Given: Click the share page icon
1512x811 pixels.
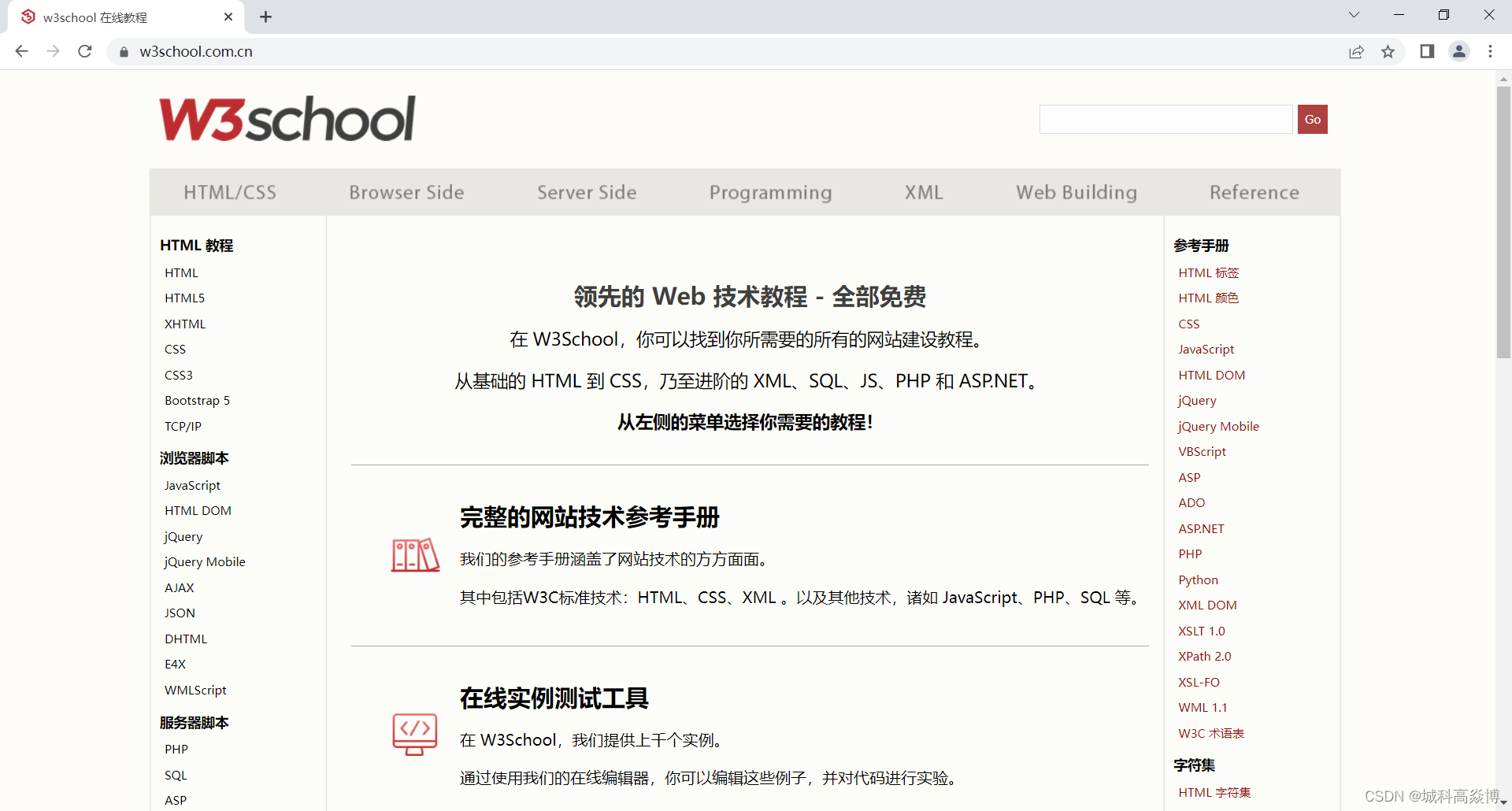Looking at the screenshot, I should [x=1356, y=52].
